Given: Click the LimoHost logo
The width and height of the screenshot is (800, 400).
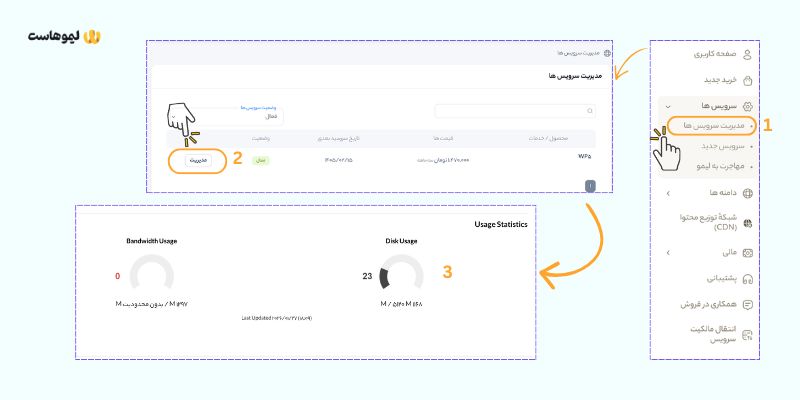Looking at the screenshot, I should pyautogui.click(x=65, y=37).
